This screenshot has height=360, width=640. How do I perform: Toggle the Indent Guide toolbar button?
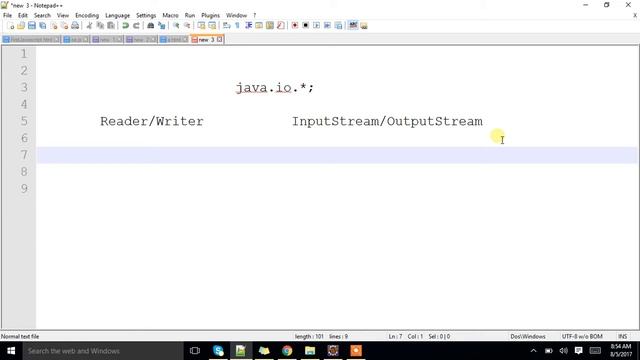248,26
